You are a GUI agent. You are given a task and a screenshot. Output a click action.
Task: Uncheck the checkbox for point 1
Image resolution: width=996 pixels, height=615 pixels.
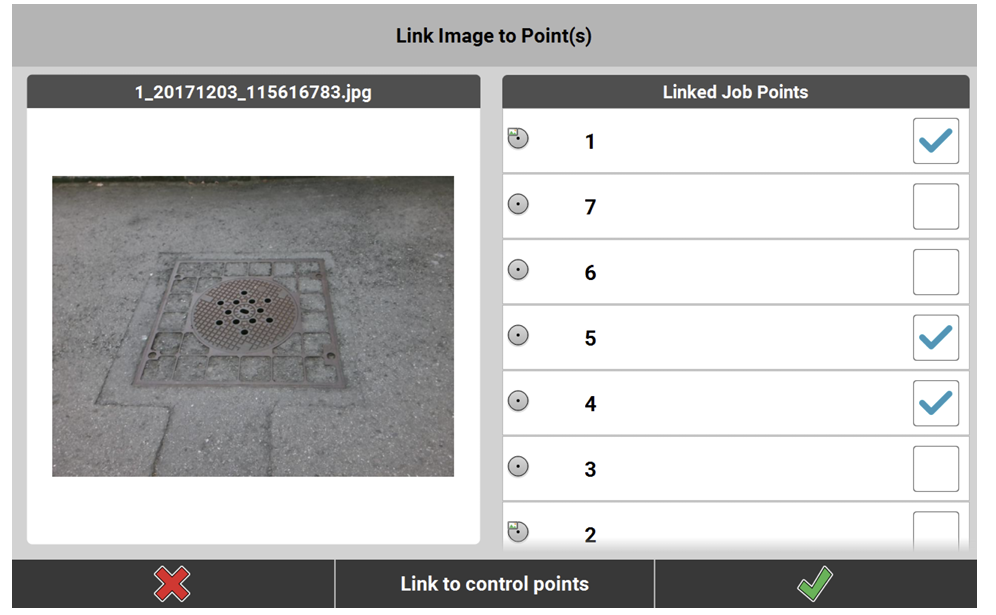[x=935, y=141]
